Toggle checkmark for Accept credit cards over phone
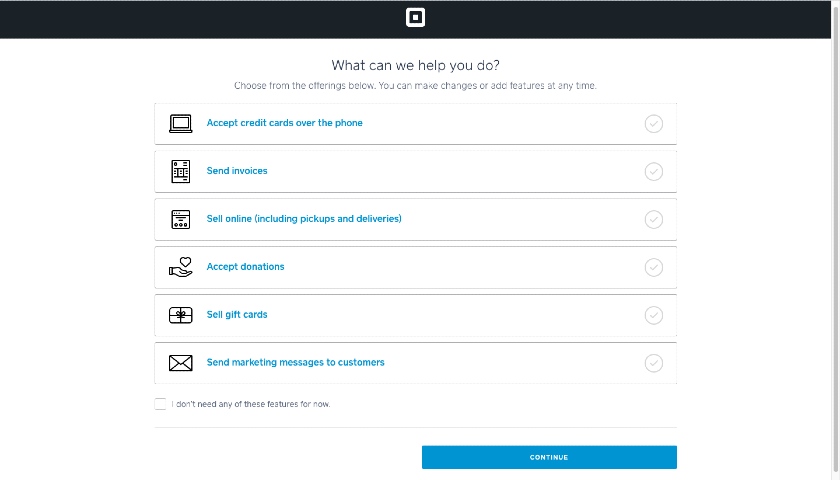The image size is (840, 480). click(654, 124)
